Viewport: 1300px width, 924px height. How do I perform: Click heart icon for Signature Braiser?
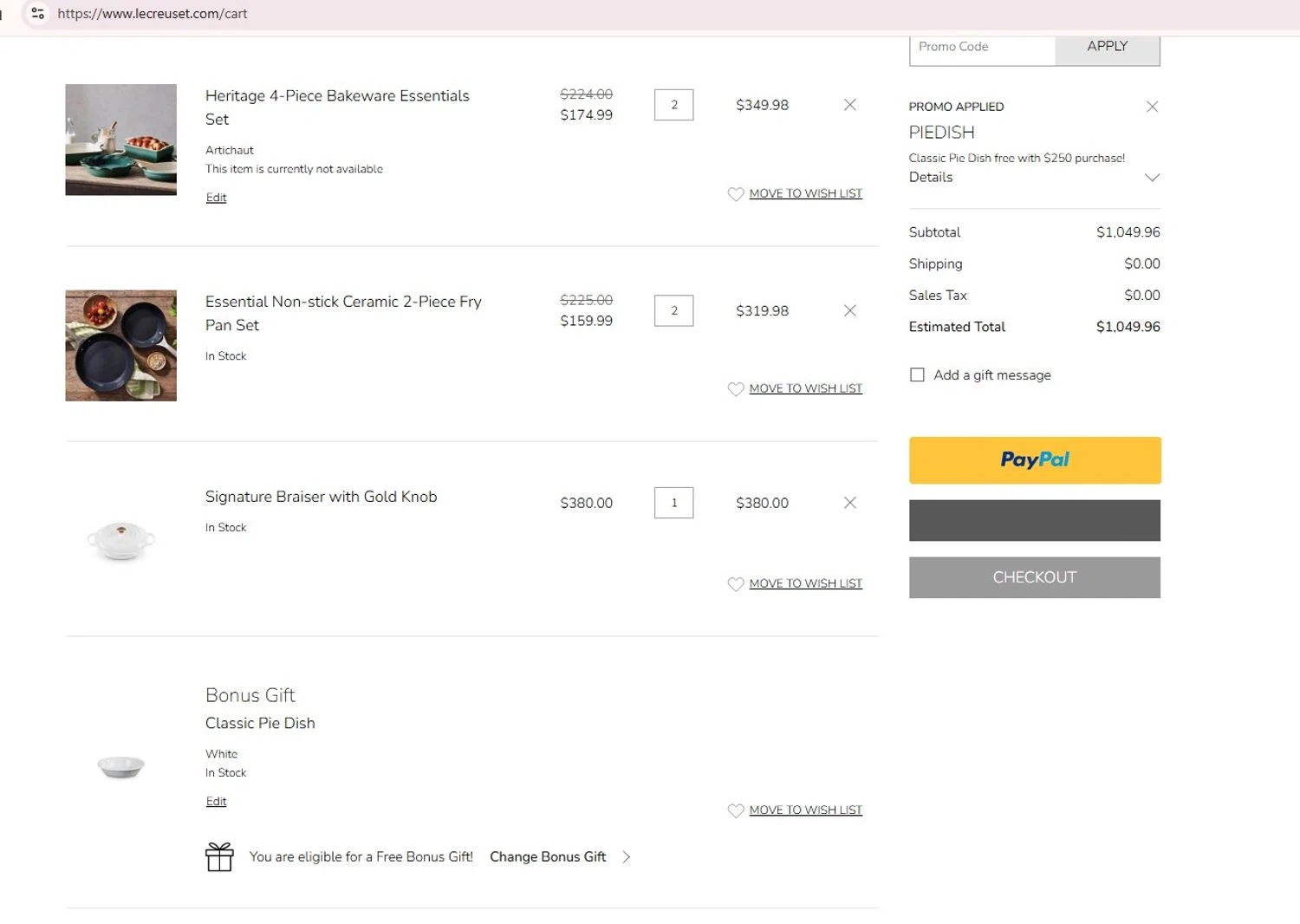tap(736, 584)
